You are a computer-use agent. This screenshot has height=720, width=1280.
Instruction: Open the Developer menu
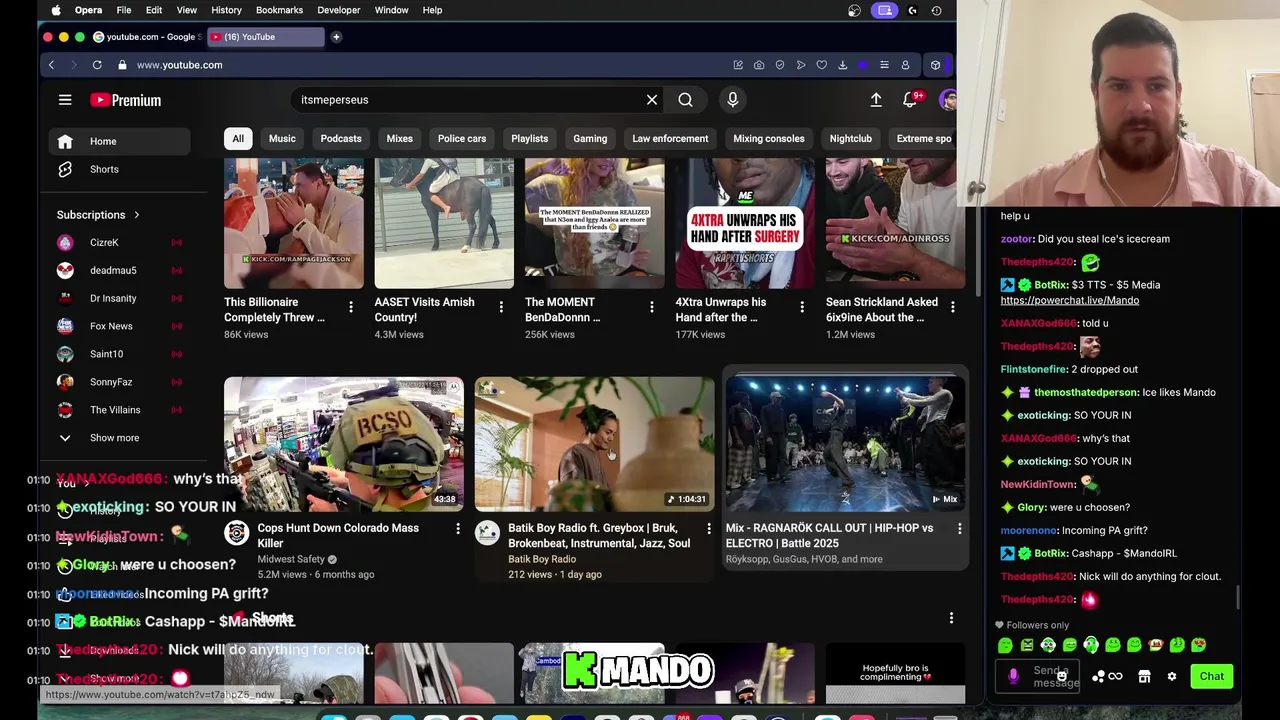click(339, 10)
